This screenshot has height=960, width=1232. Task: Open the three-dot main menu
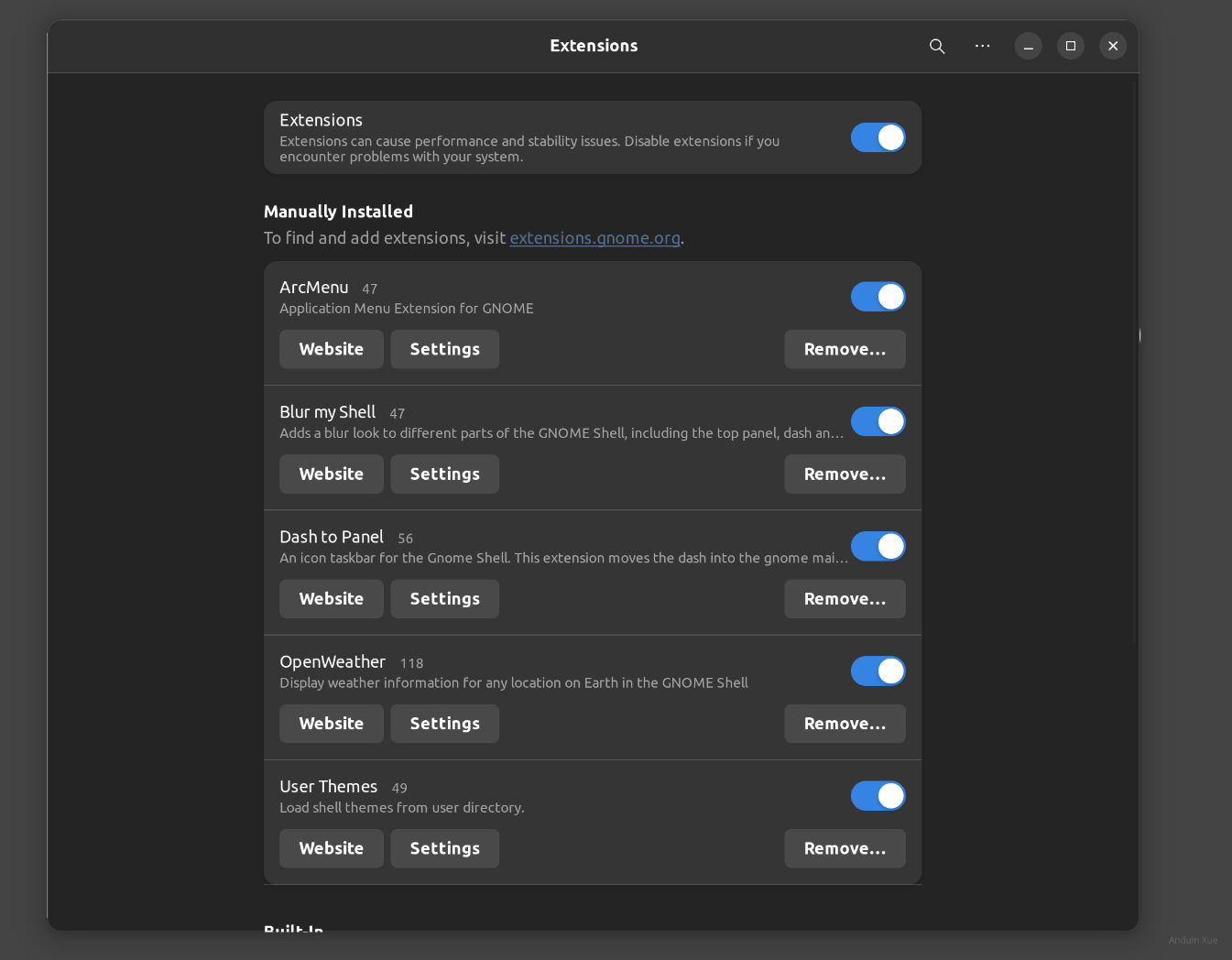pos(982,46)
